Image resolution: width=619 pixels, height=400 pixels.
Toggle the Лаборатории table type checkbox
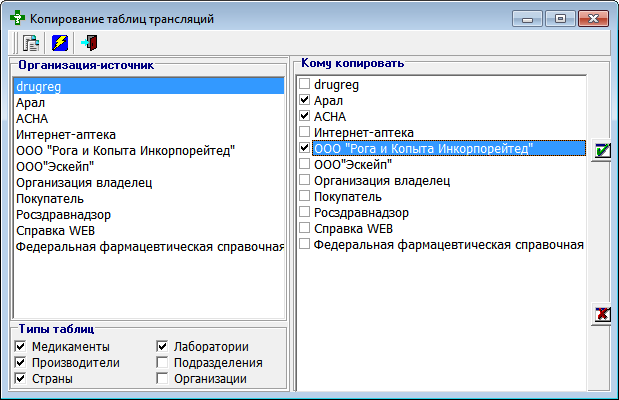point(162,346)
